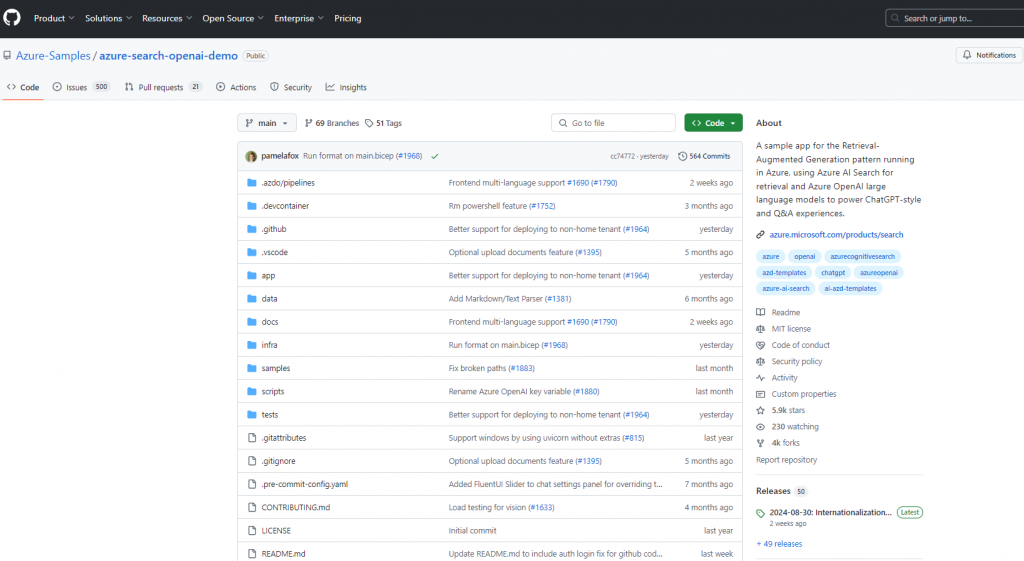Click the infra folder icon
The width and height of the screenshot is (1024, 561).
tap(252, 345)
